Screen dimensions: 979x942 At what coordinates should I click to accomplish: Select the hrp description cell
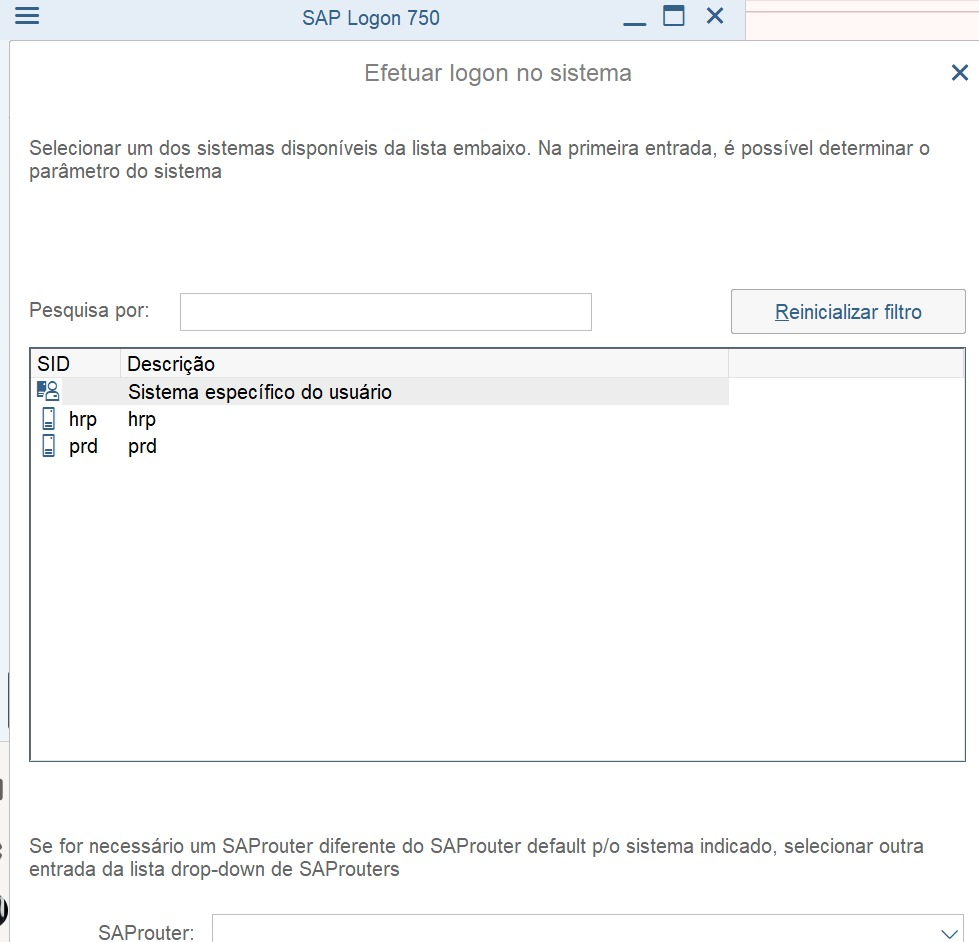point(142,419)
